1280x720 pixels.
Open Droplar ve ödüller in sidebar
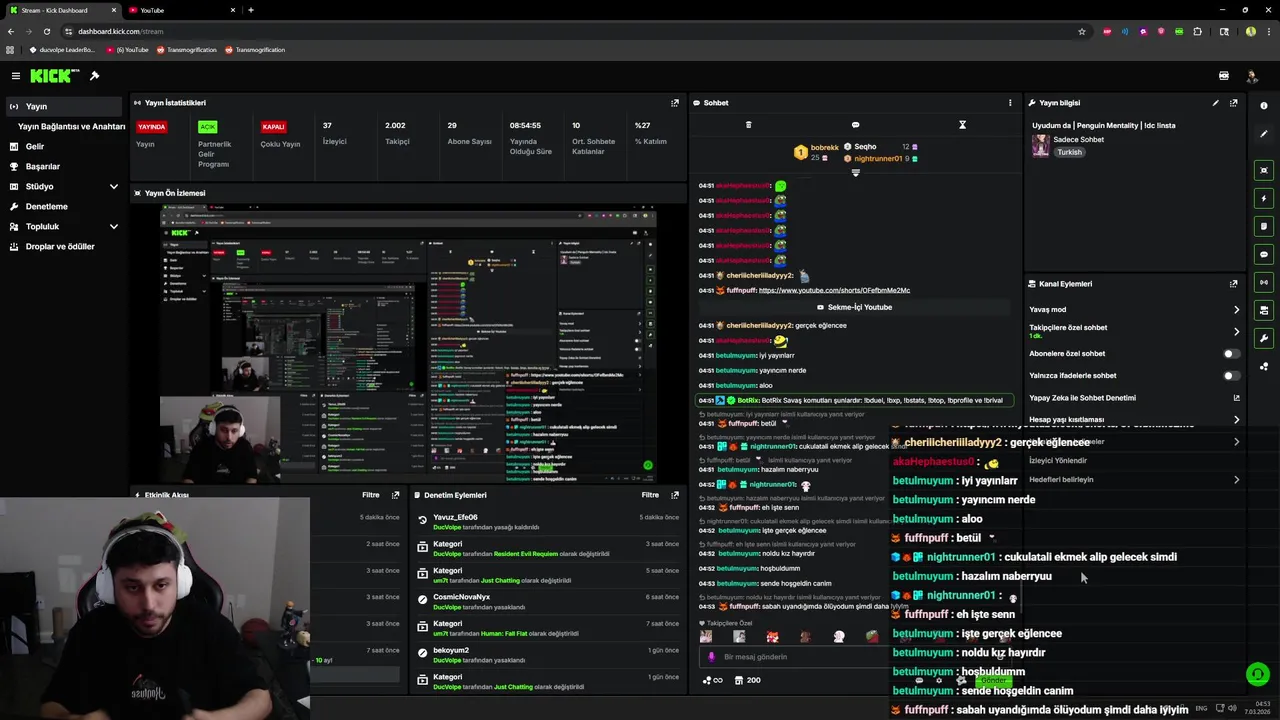60,247
